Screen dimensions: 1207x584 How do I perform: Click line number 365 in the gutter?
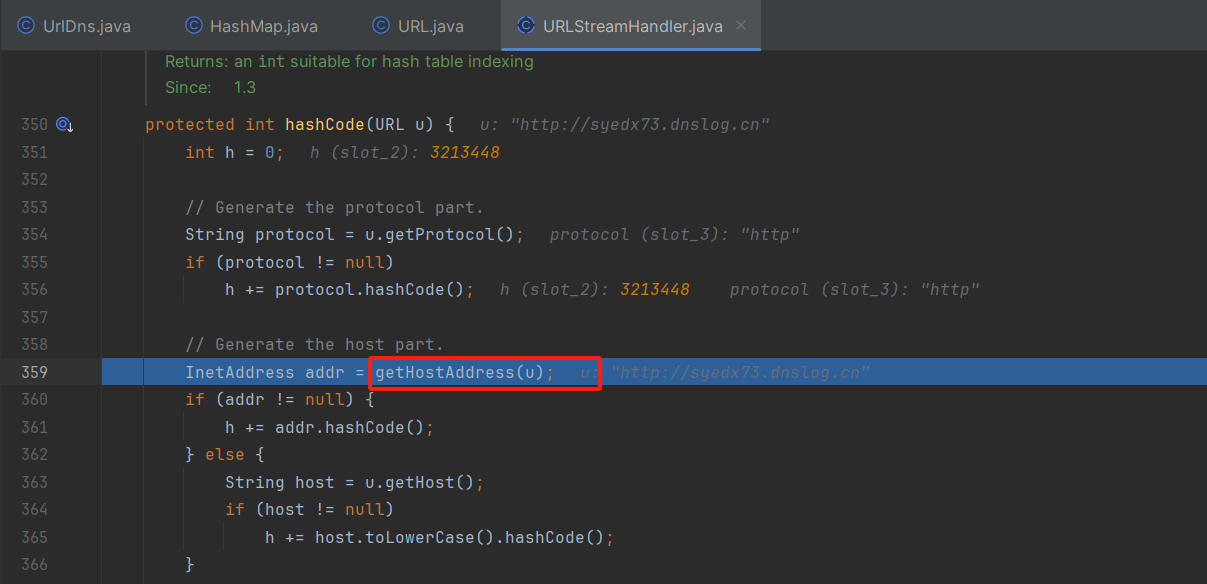[x=34, y=537]
